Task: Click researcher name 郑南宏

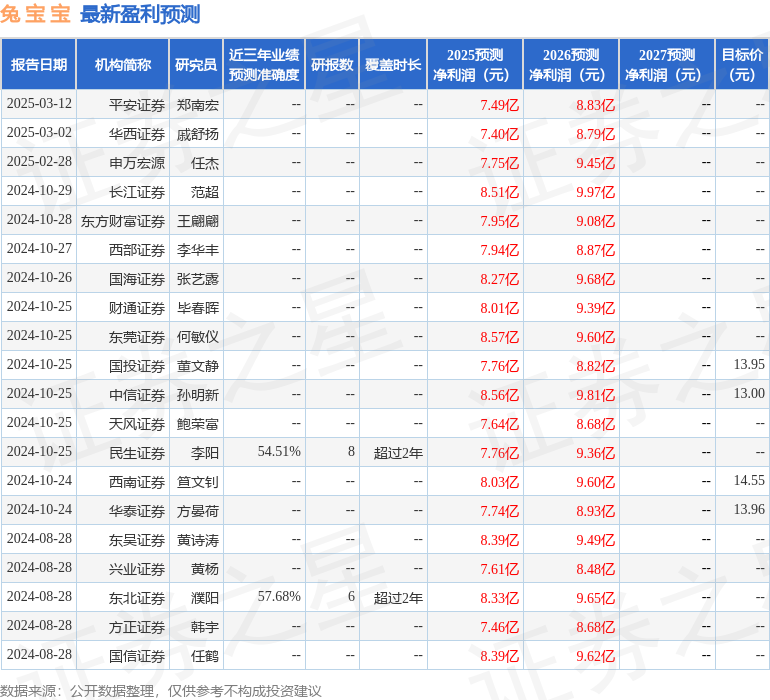Action: (197, 105)
